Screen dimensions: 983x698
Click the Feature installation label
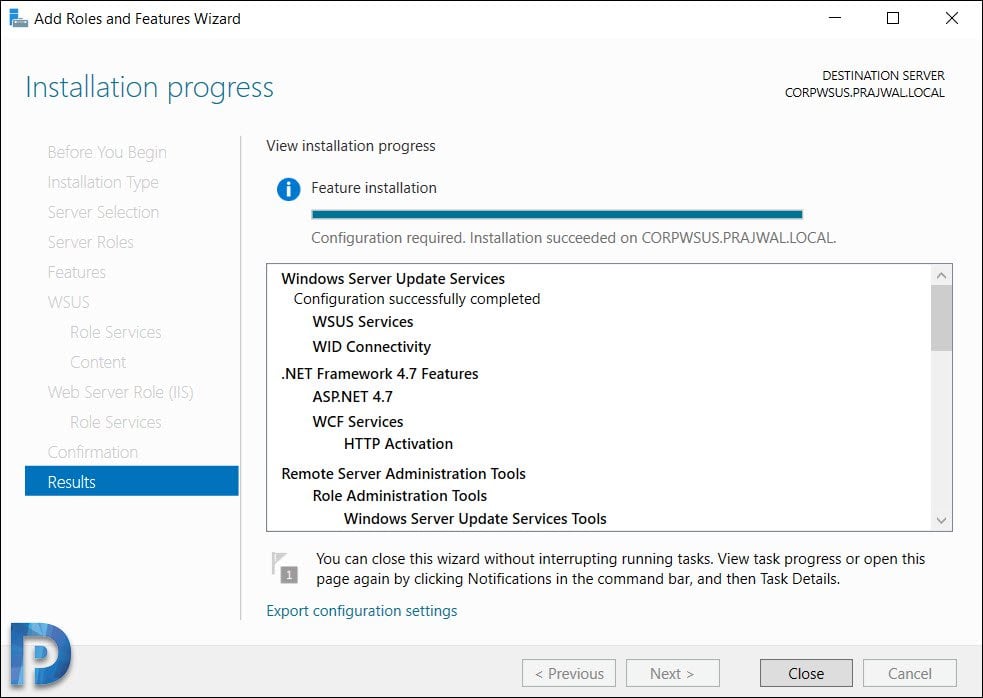[374, 188]
